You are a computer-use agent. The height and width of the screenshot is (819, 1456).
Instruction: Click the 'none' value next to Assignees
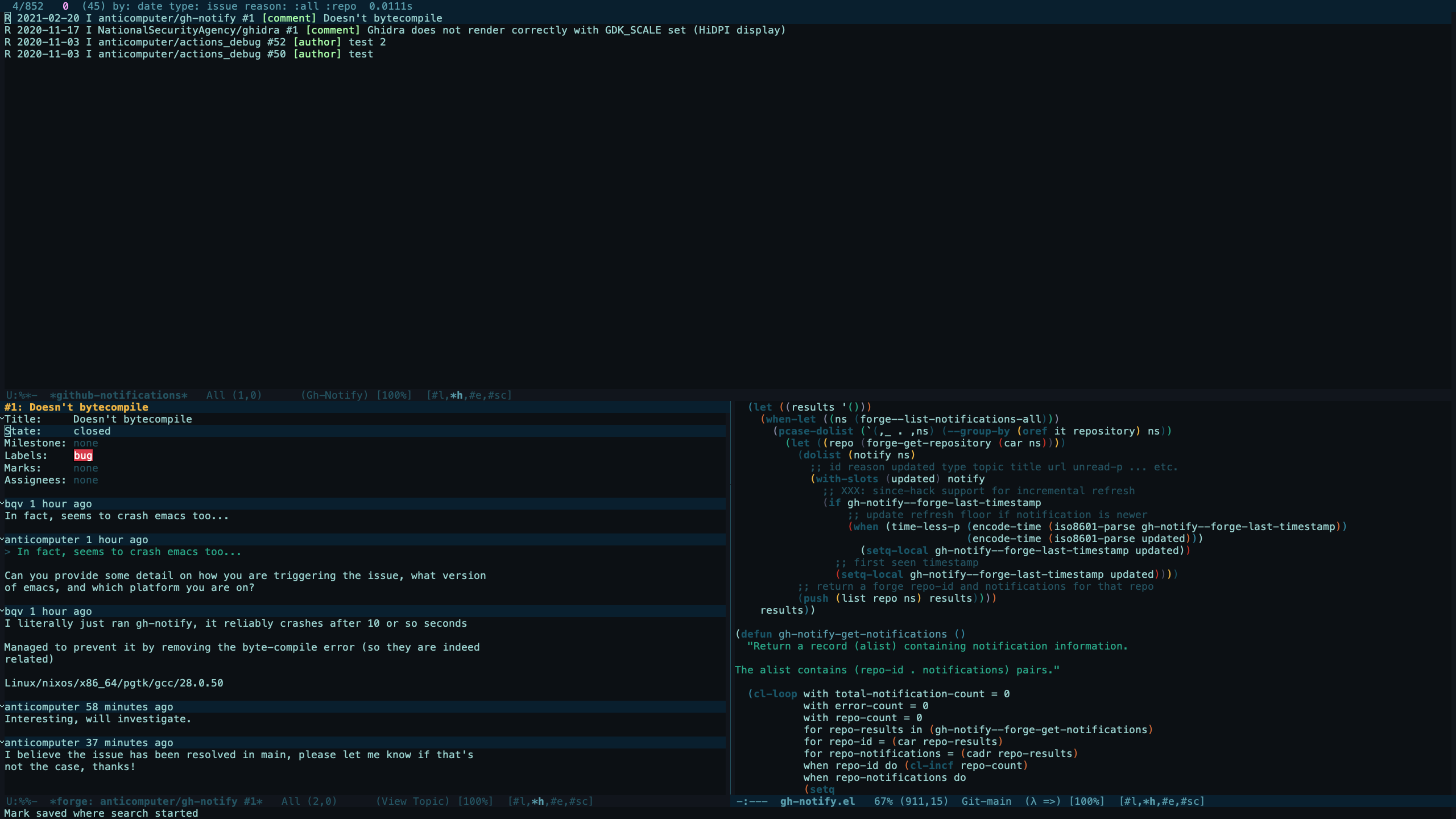(85, 480)
